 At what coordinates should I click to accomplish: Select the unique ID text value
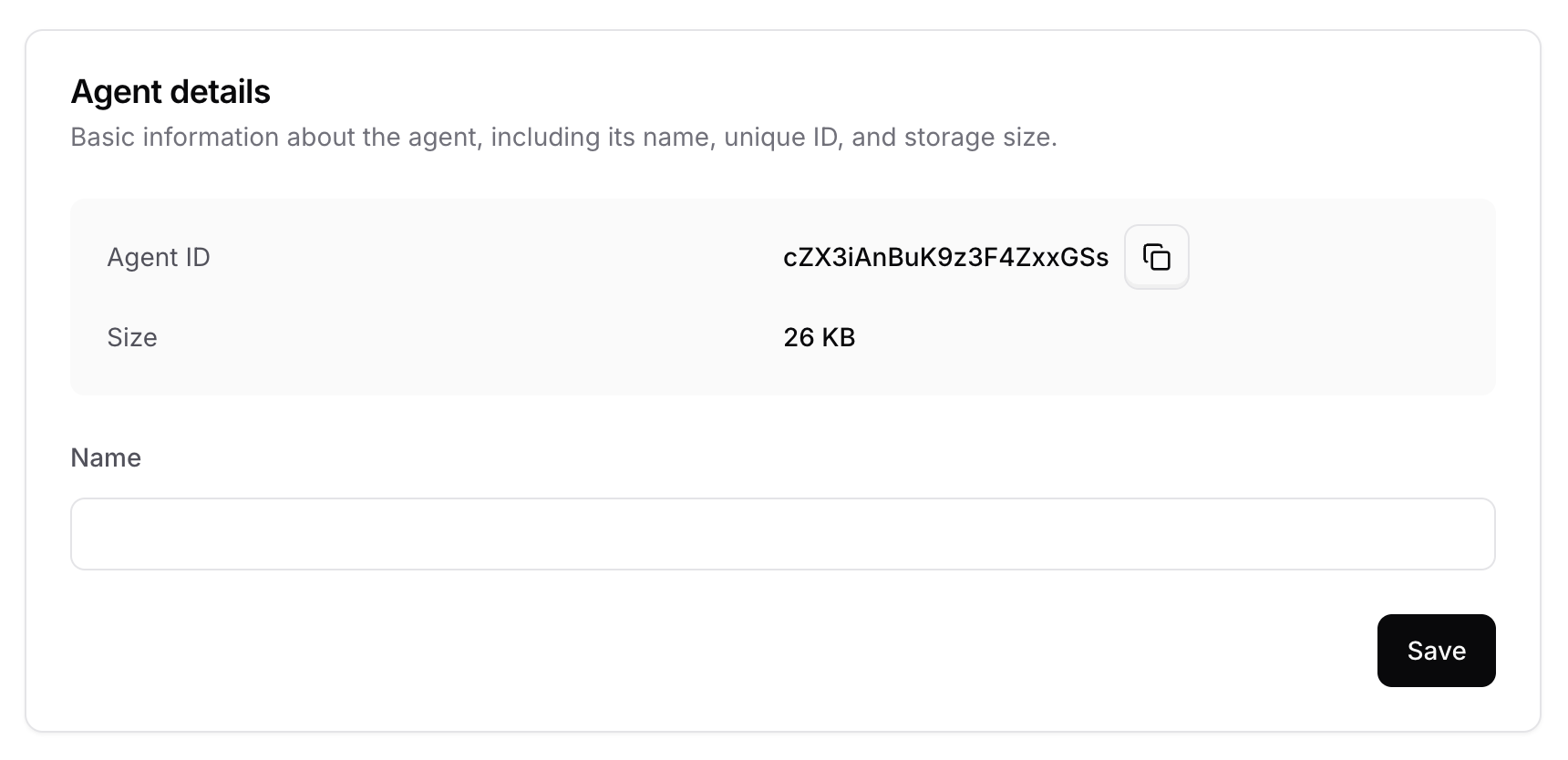point(945,258)
